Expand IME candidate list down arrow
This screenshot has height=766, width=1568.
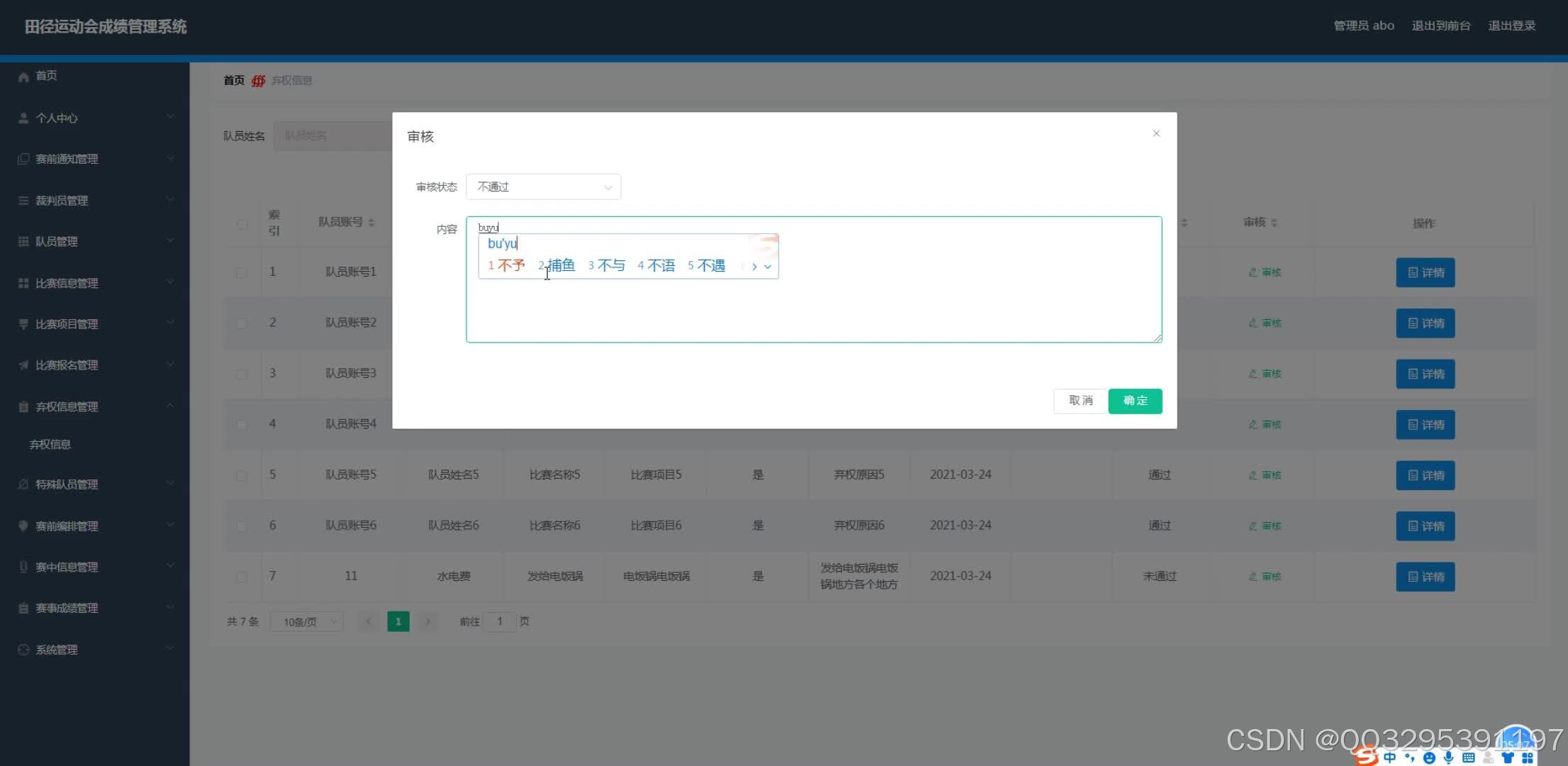[767, 267]
